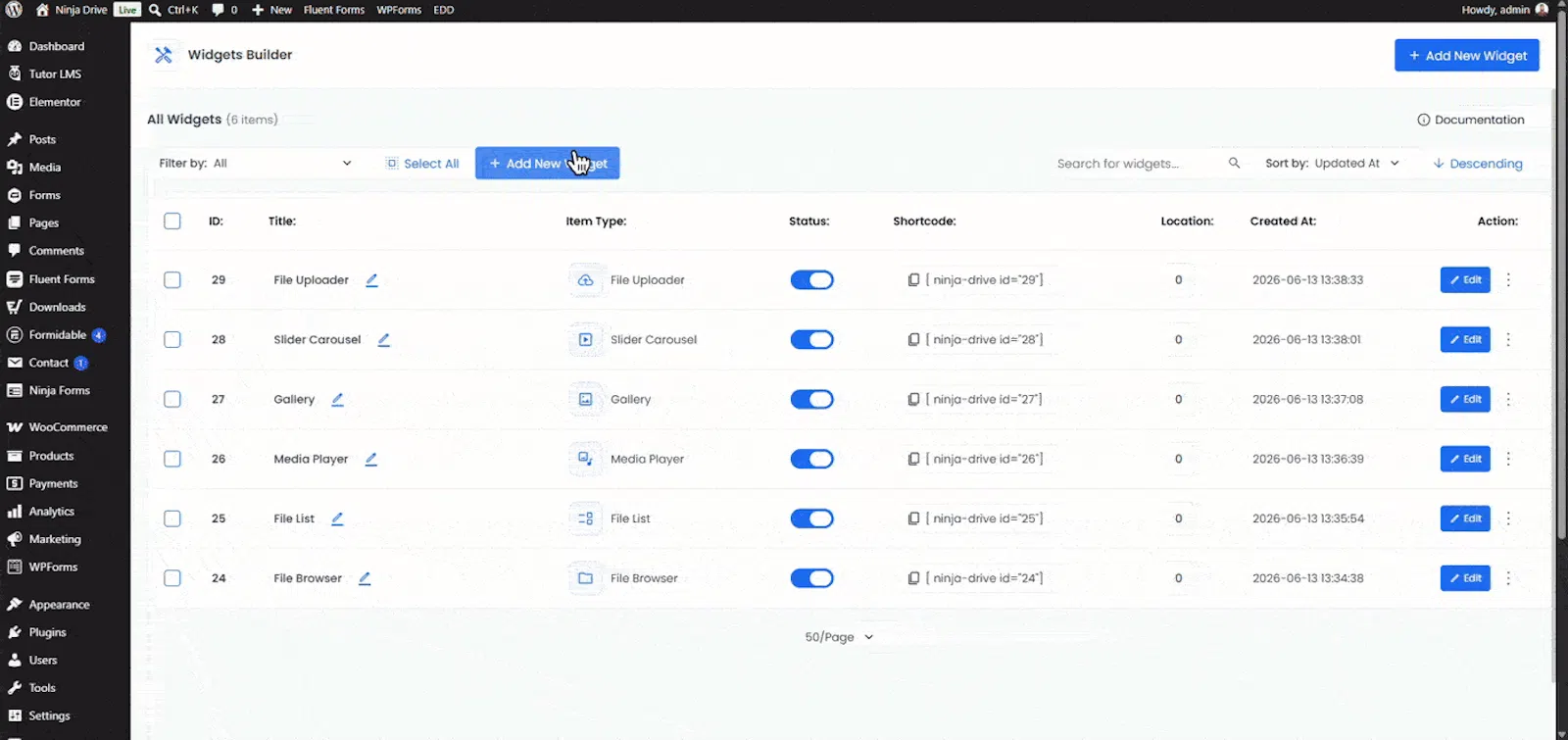Rename File Uploader using pencil icon

pyautogui.click(x=371, y=280)
